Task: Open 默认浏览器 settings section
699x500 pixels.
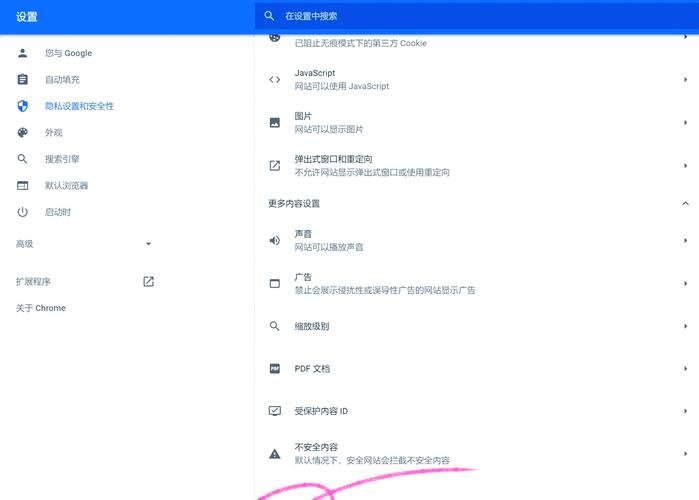Action: [x=66, y=185]
